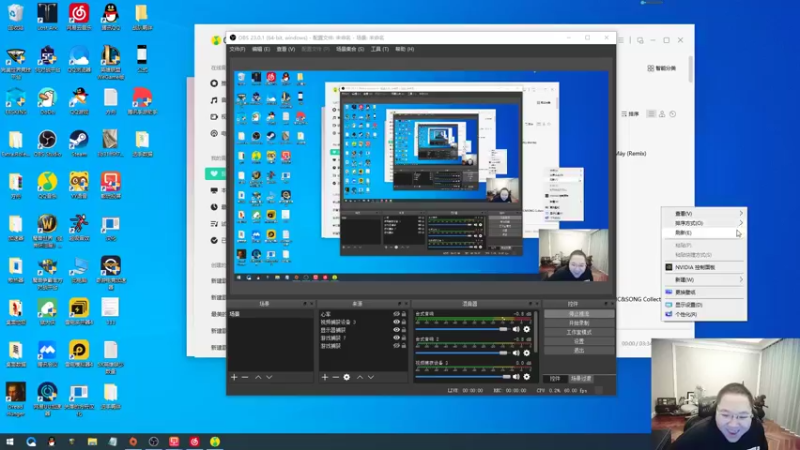Open 编辑(E) menu in OBS
The image size is (800, 450).
point(261,49)
